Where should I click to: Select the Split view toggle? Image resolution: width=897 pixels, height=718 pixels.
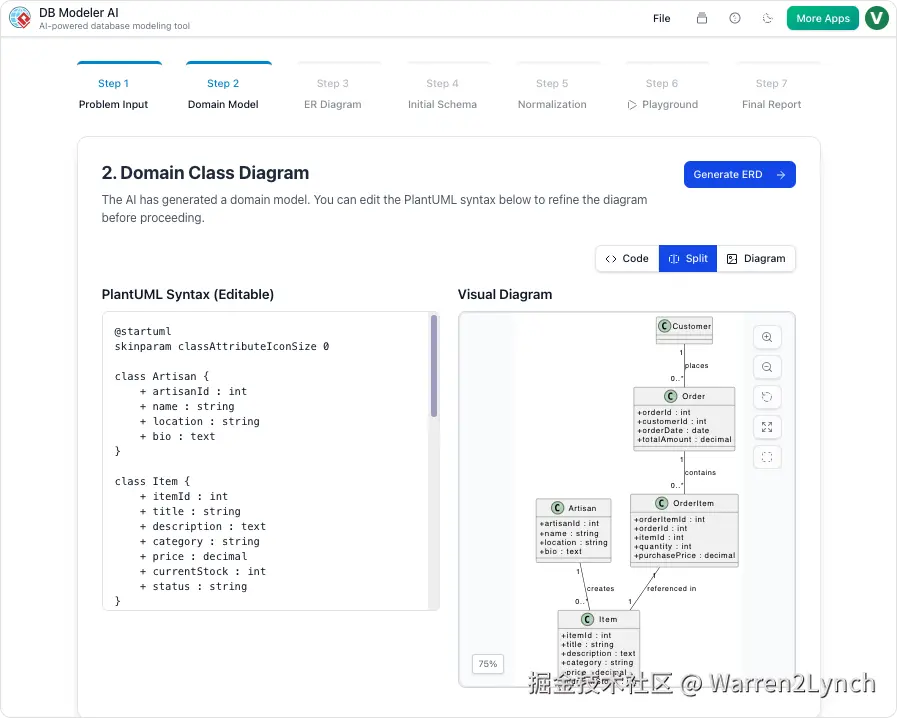click(x=688, y=259)
